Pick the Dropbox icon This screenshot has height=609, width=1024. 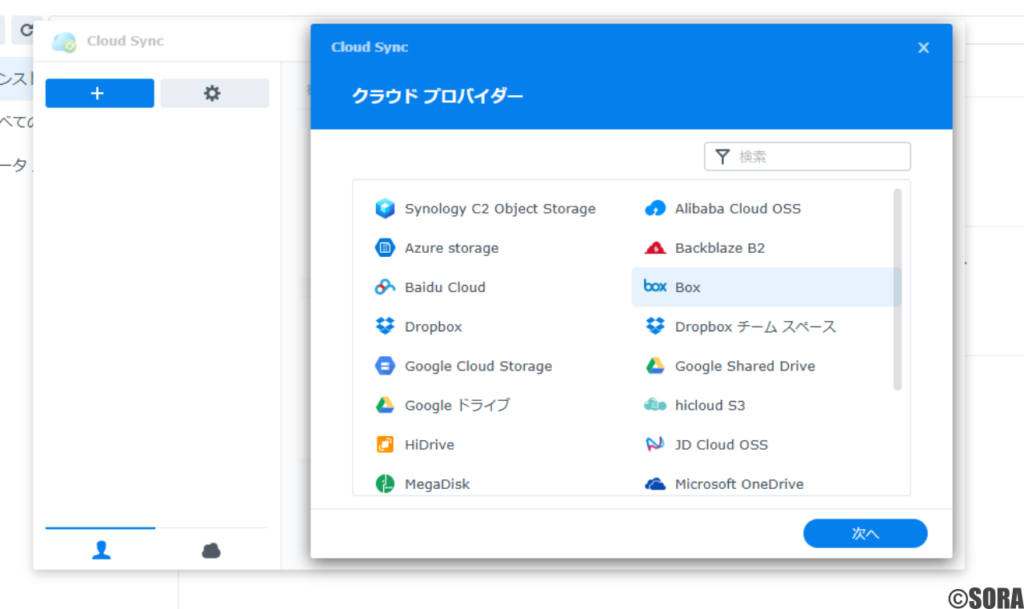(x=385, y=326)
